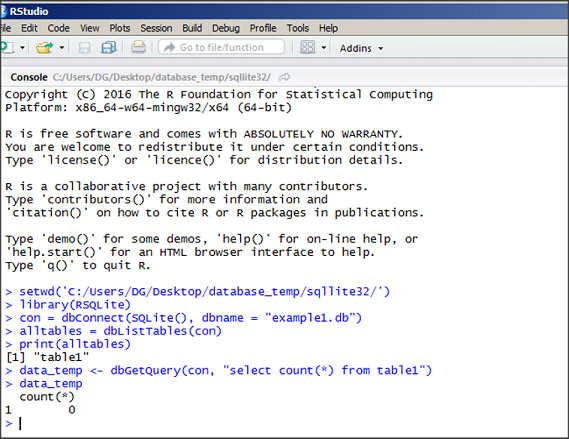Viewport: 569px width, 439px height.
Task: Open the Addins dropdown
Action: click(361, 48)
